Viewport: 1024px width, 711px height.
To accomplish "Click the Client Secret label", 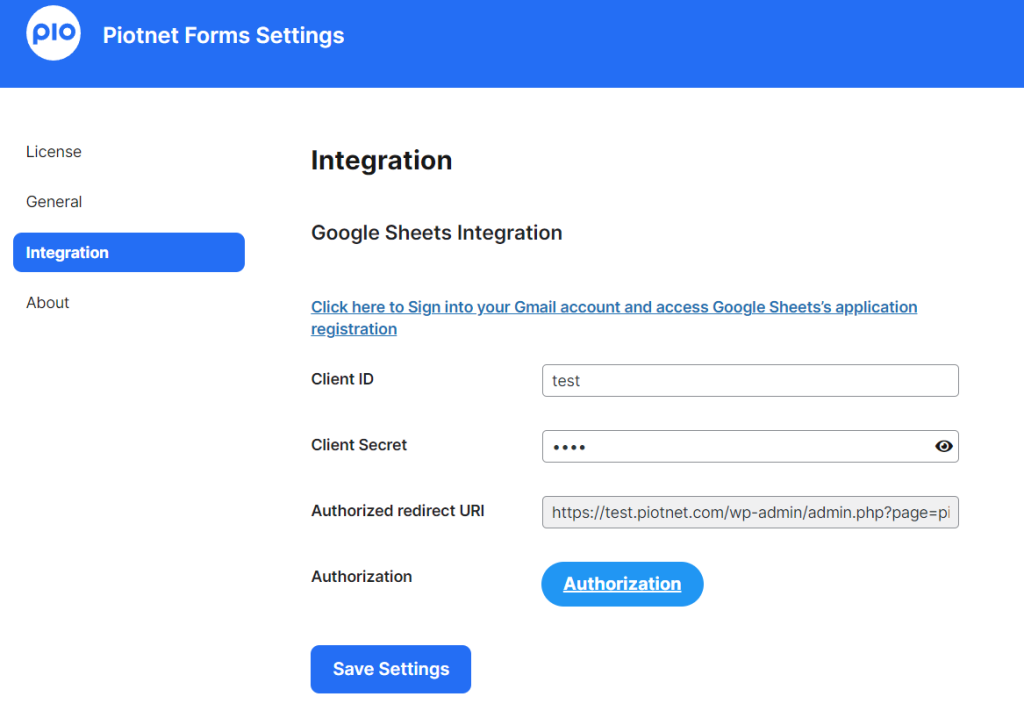I will point(359,445).
